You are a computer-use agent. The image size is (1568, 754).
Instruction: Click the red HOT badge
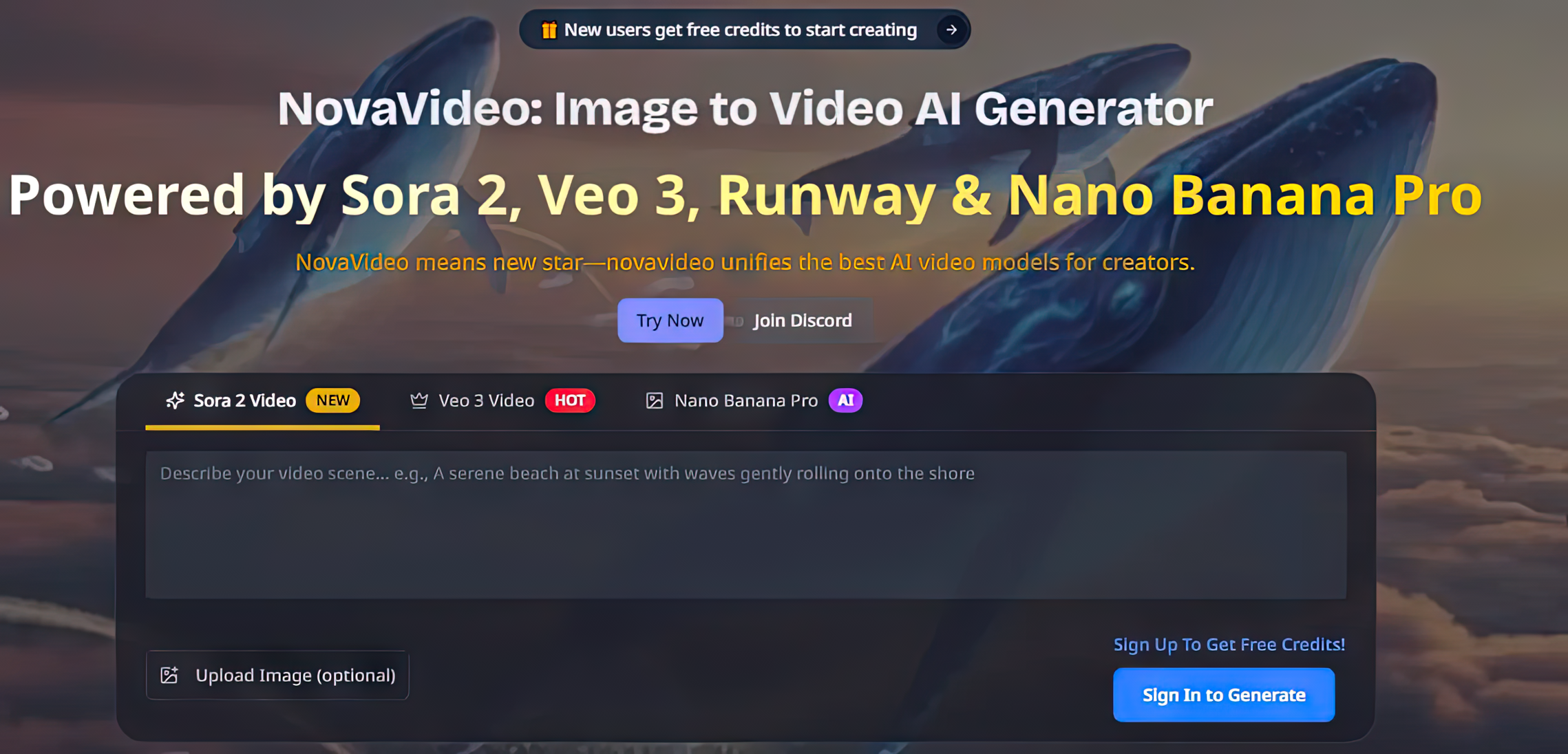570,400
